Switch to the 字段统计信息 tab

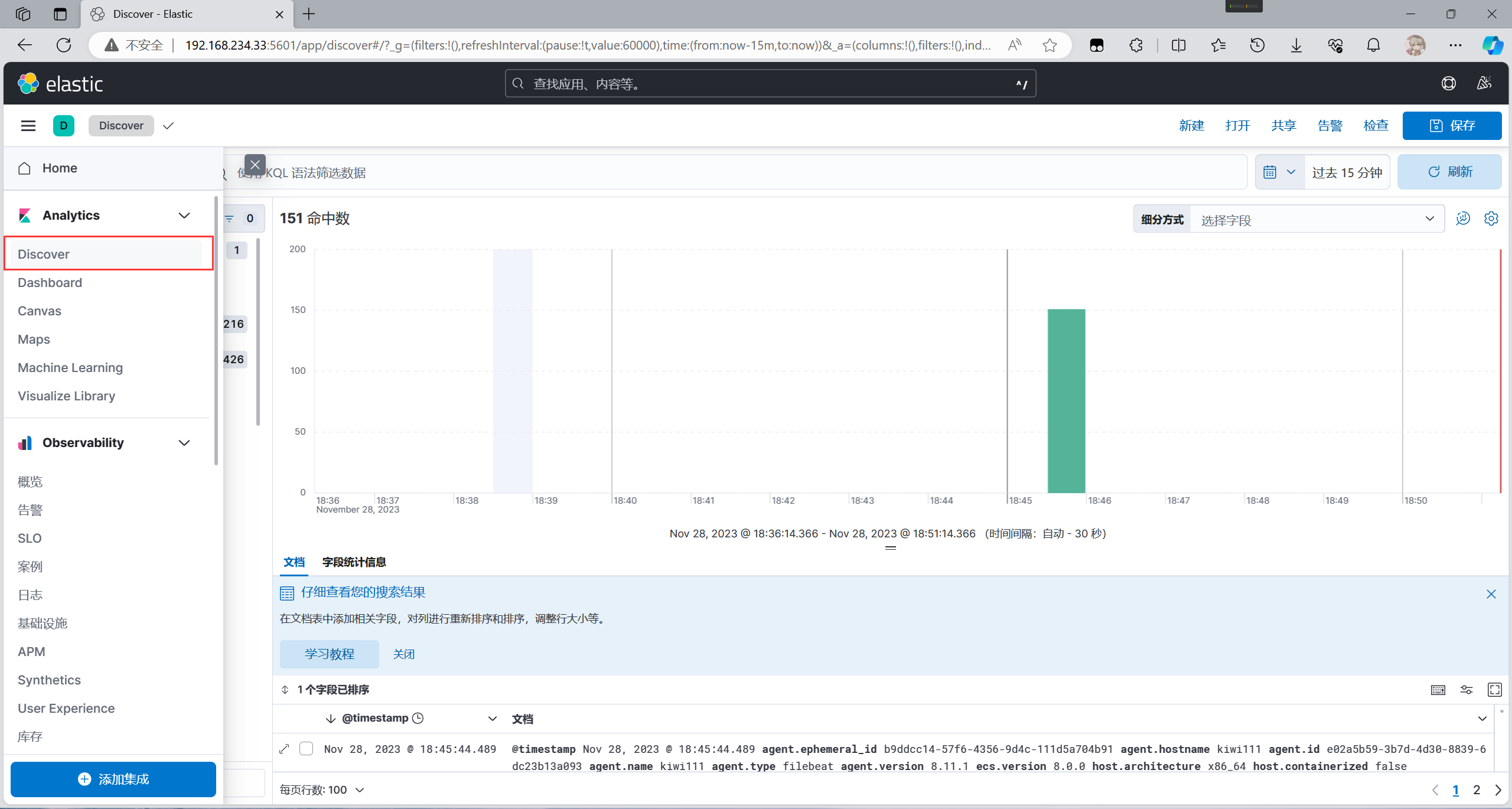(354, 562)
